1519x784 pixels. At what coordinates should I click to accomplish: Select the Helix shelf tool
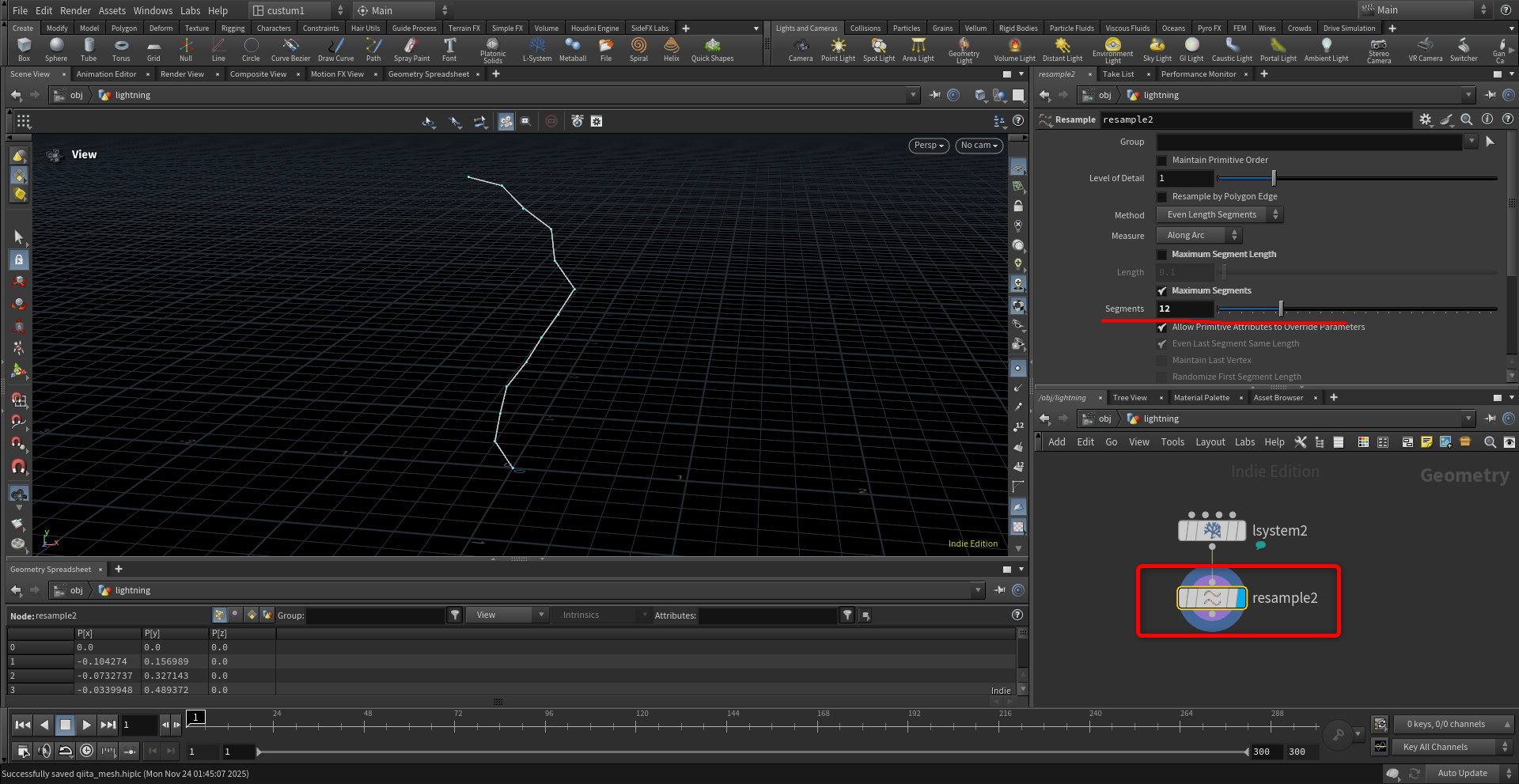click(x=671, y=49)
